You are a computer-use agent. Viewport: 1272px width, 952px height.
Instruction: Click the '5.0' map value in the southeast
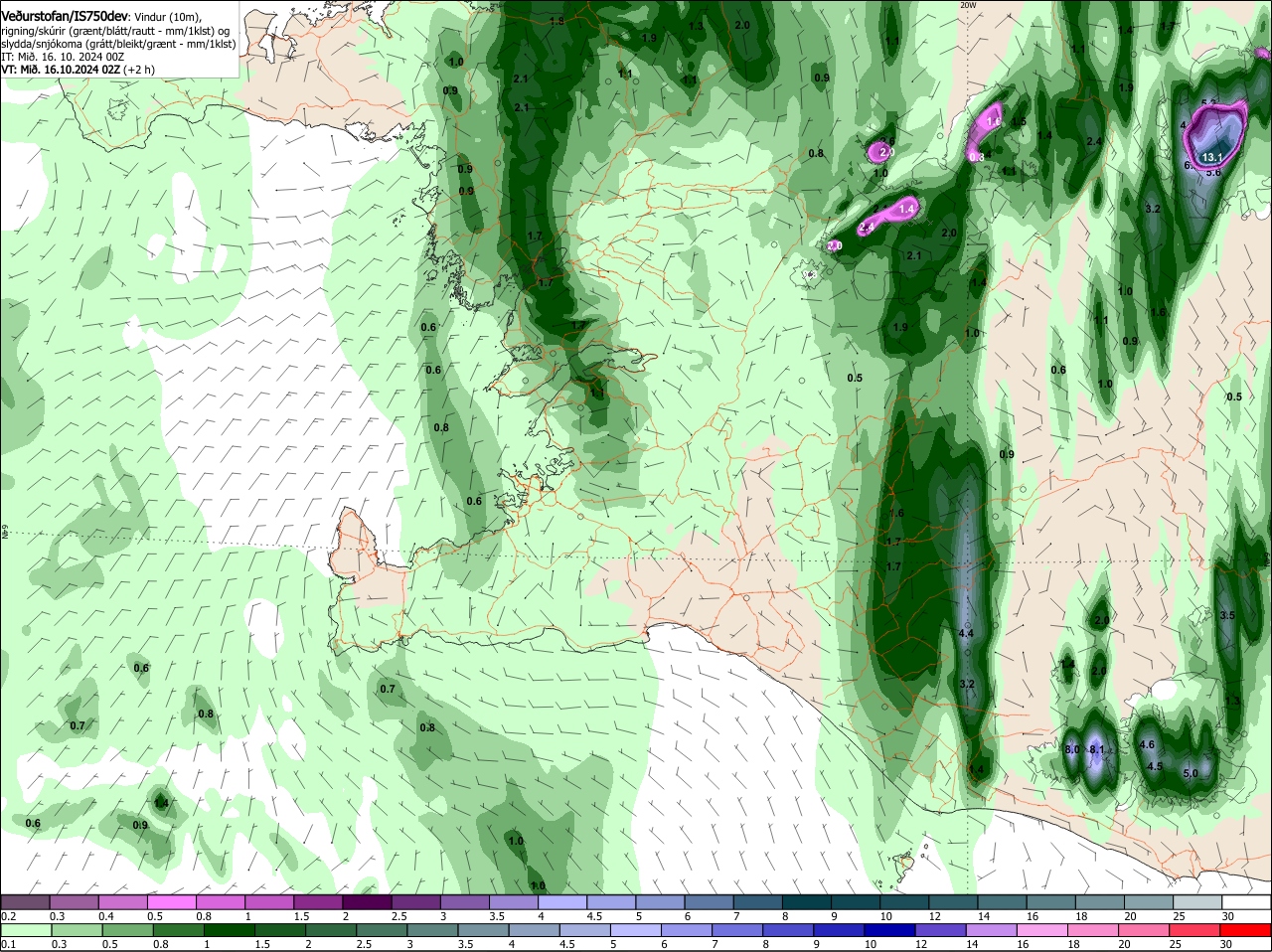pyautogui.click(x=1192, y=772)
